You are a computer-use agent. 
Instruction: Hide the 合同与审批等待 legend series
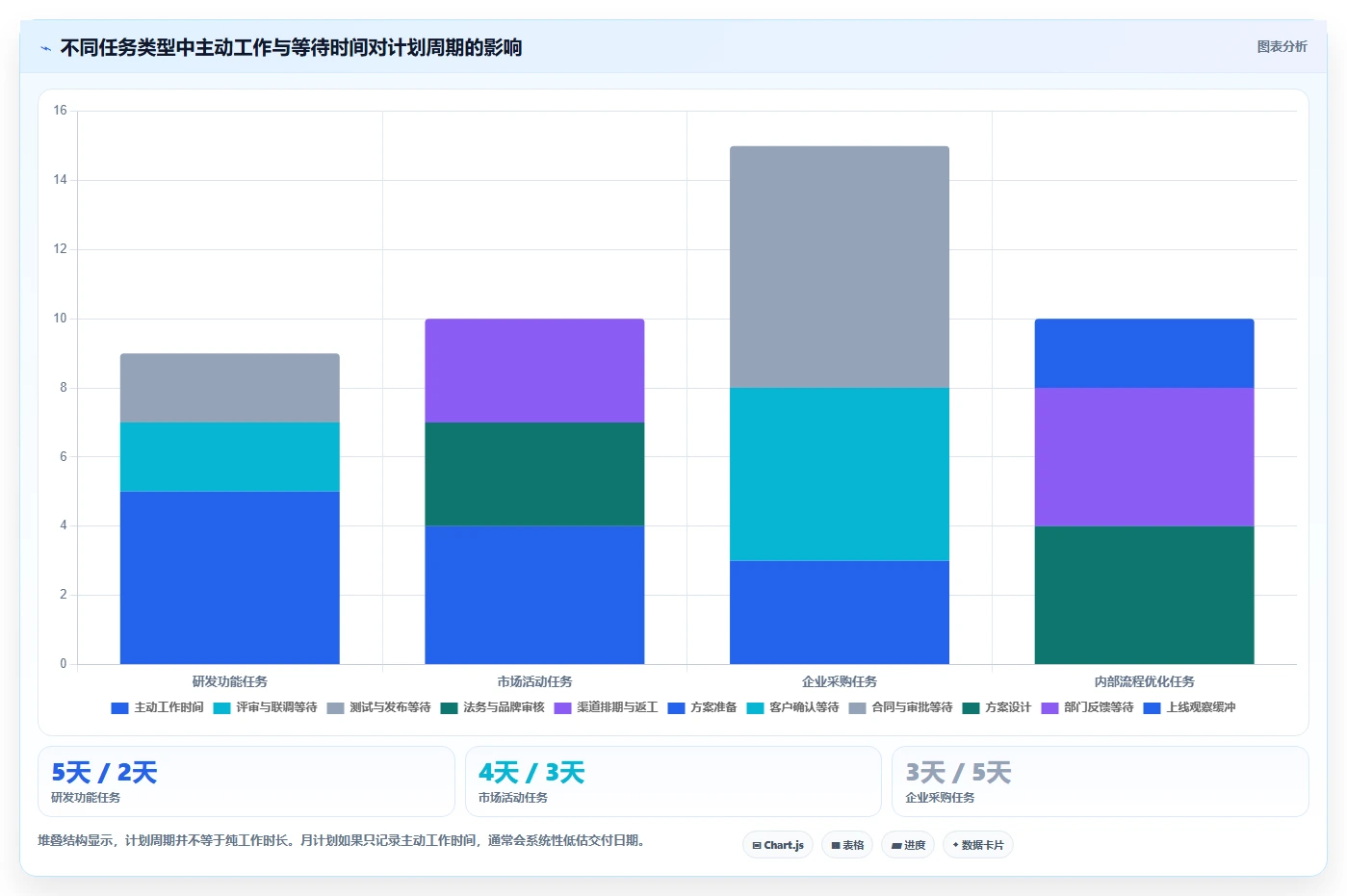point(901,707)
